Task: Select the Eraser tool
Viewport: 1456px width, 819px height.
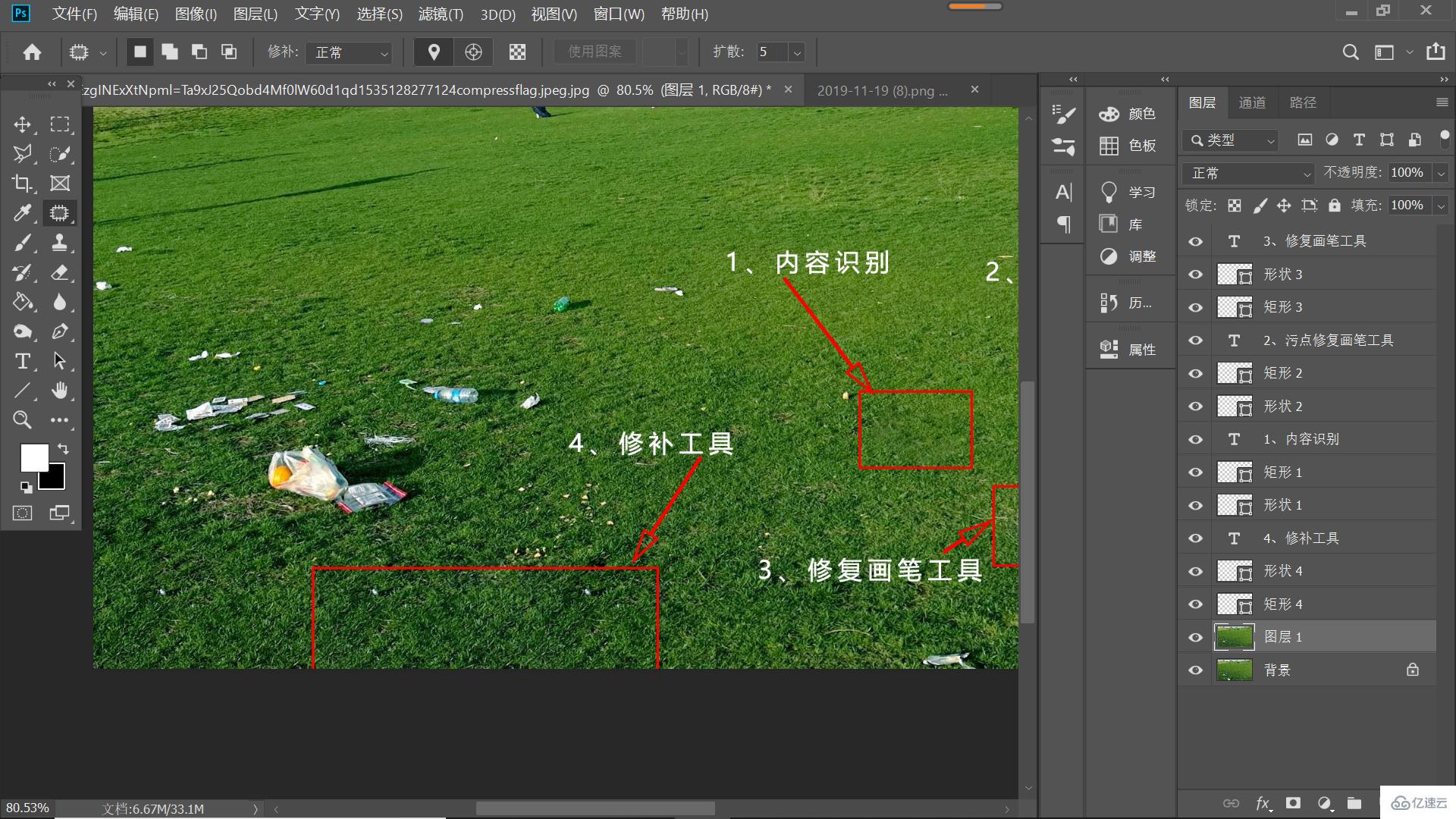Action: click(x=59, y=272)
